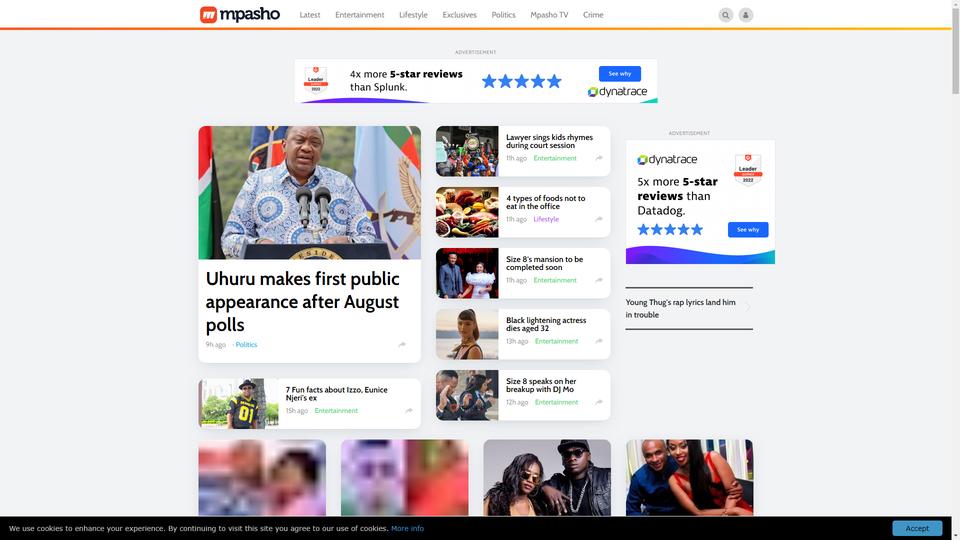Share the foods not to eat article
This screenshot has width=960, height=540.
point(599,219)
